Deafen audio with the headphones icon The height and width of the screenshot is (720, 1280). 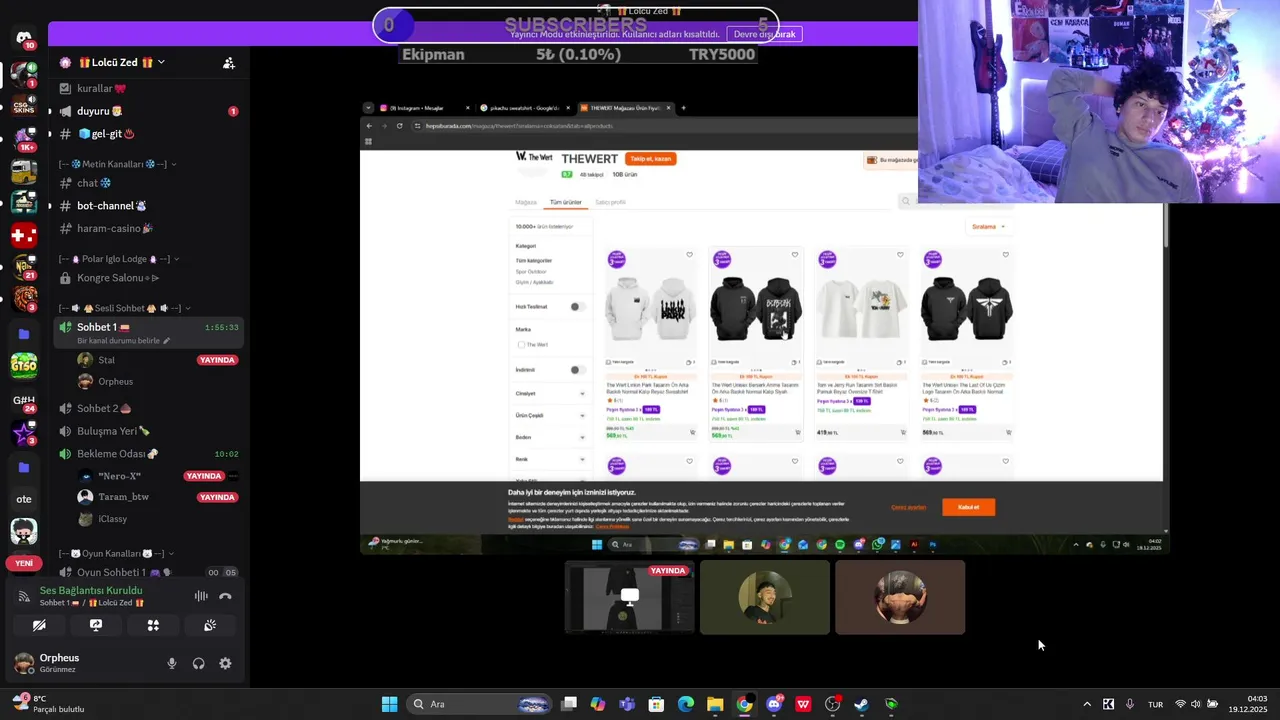(198, 663)
